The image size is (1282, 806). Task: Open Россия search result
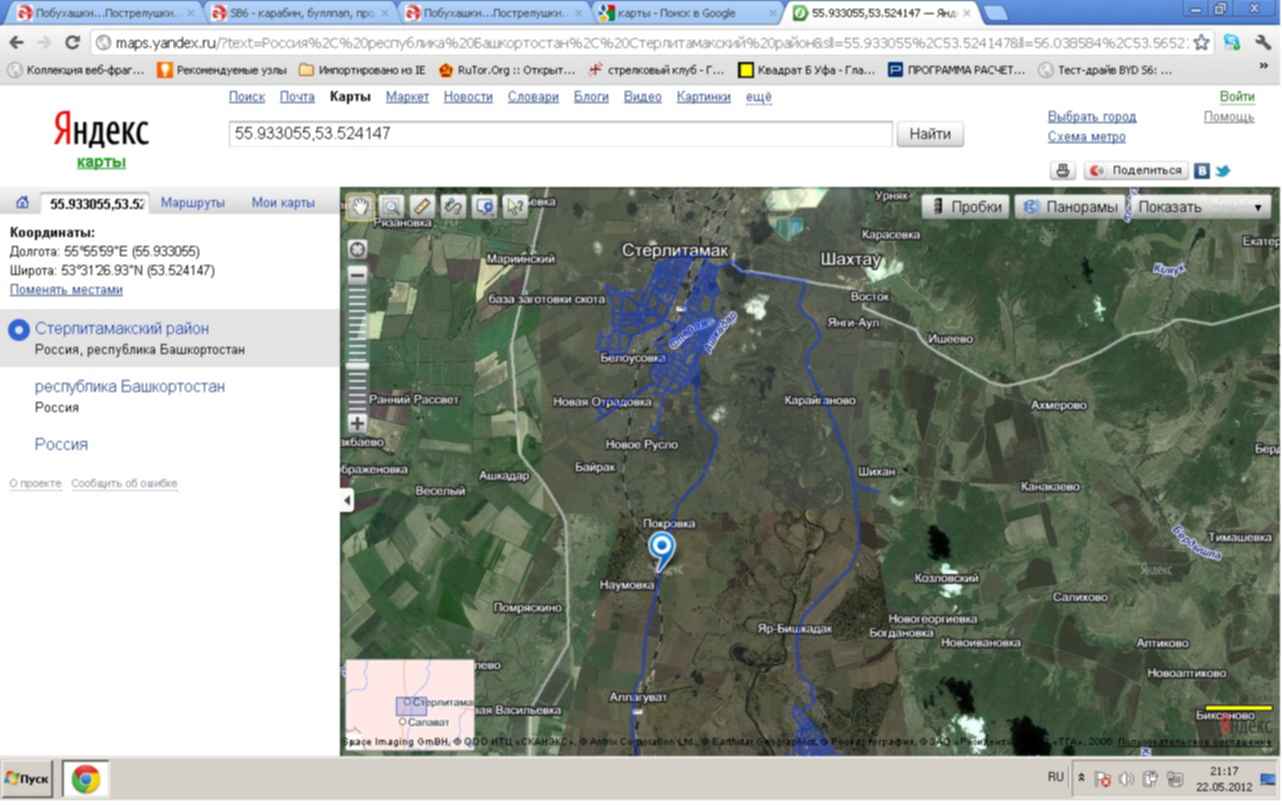[61, 444]
